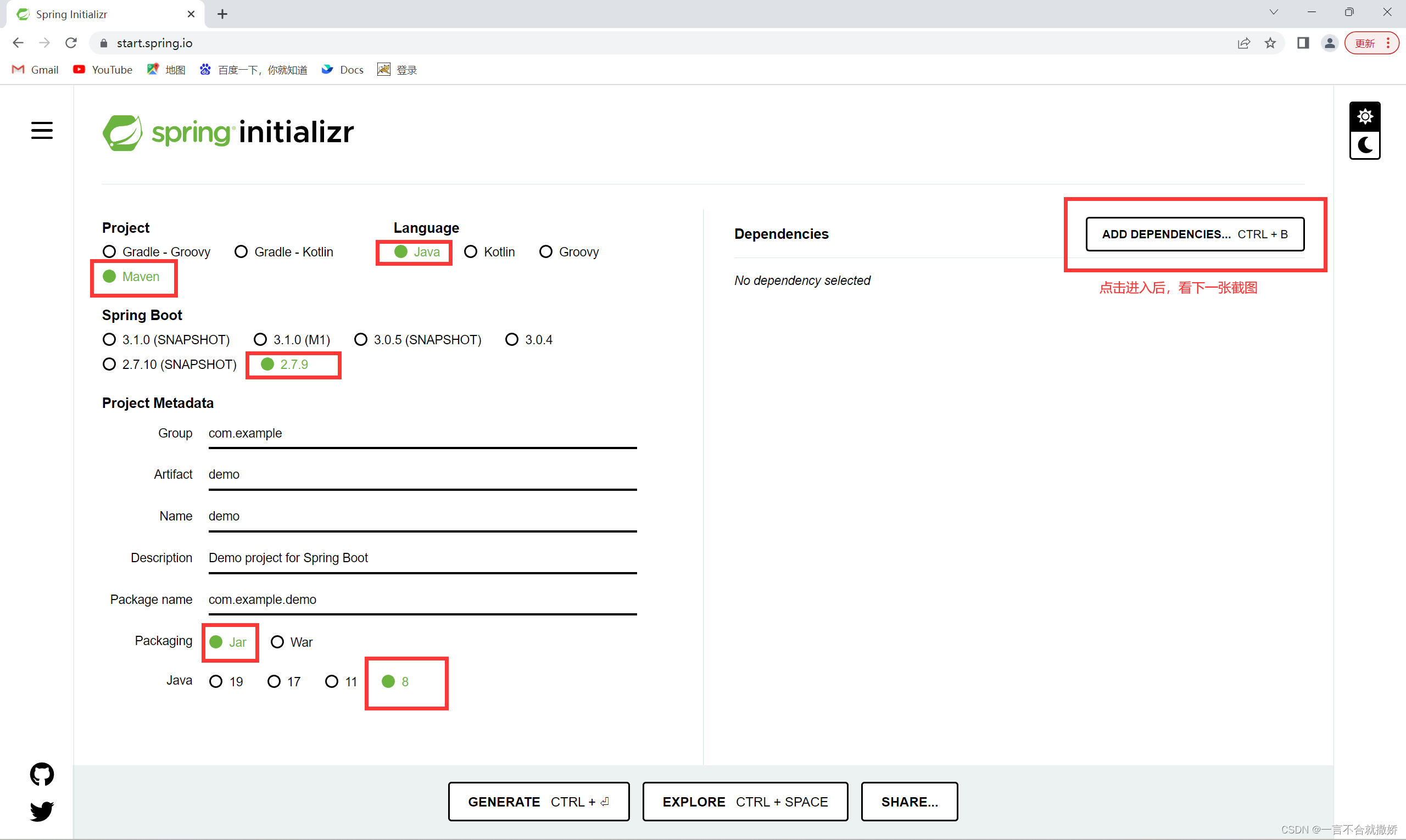Open the YouTube bookmark
The height and width of the screenshot is (840, 1406).
pos(103,70)
